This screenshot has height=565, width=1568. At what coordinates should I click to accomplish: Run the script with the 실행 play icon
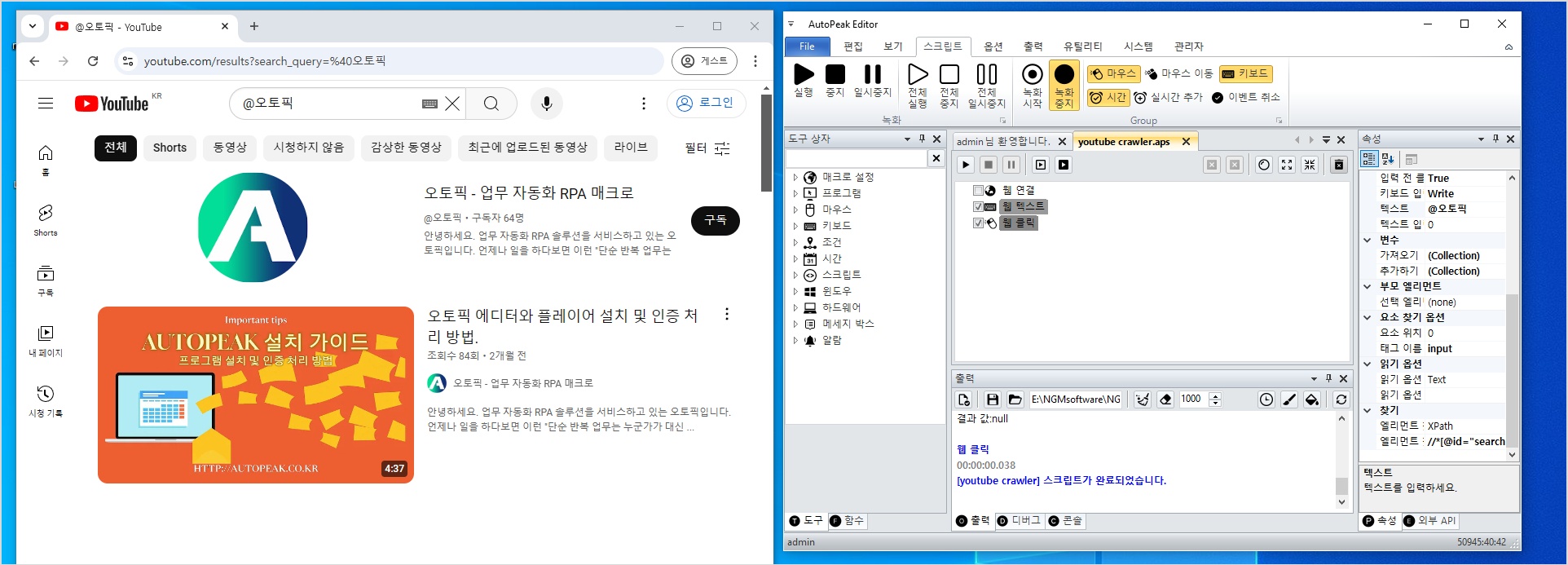(804, 80)
